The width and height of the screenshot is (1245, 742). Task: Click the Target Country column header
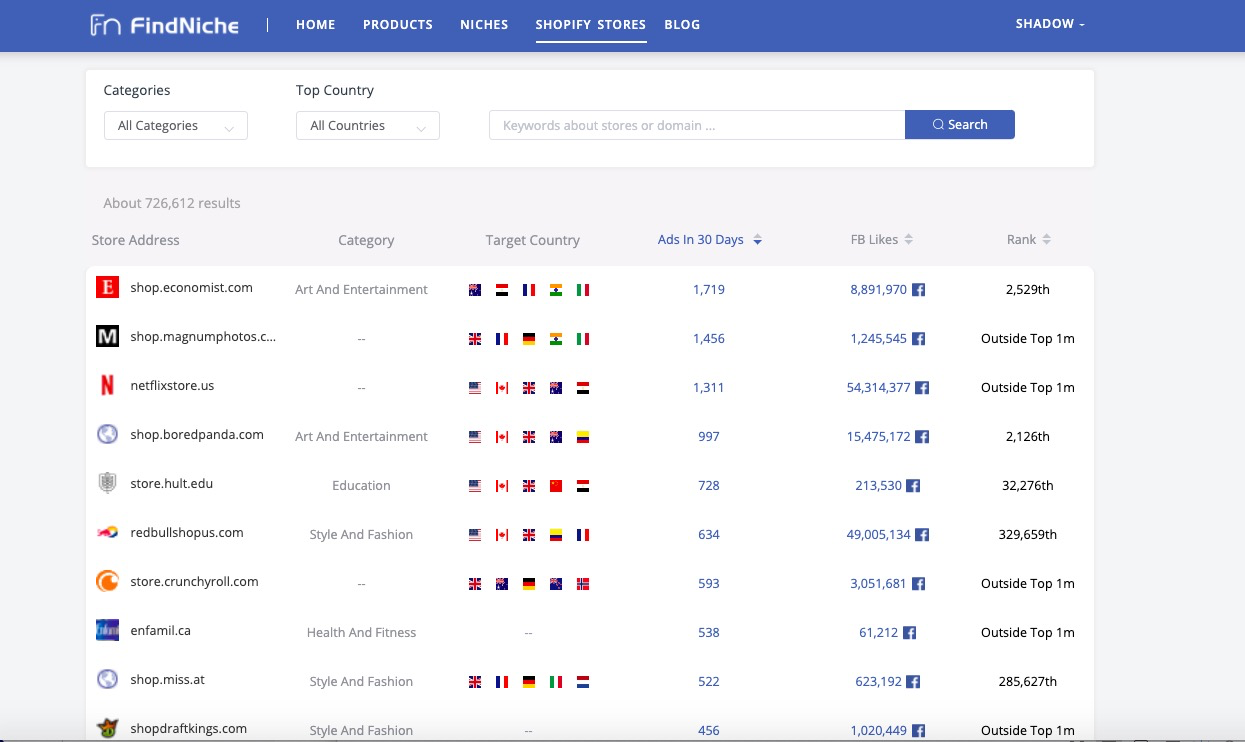pyautogui.click(x=533, y=241)
